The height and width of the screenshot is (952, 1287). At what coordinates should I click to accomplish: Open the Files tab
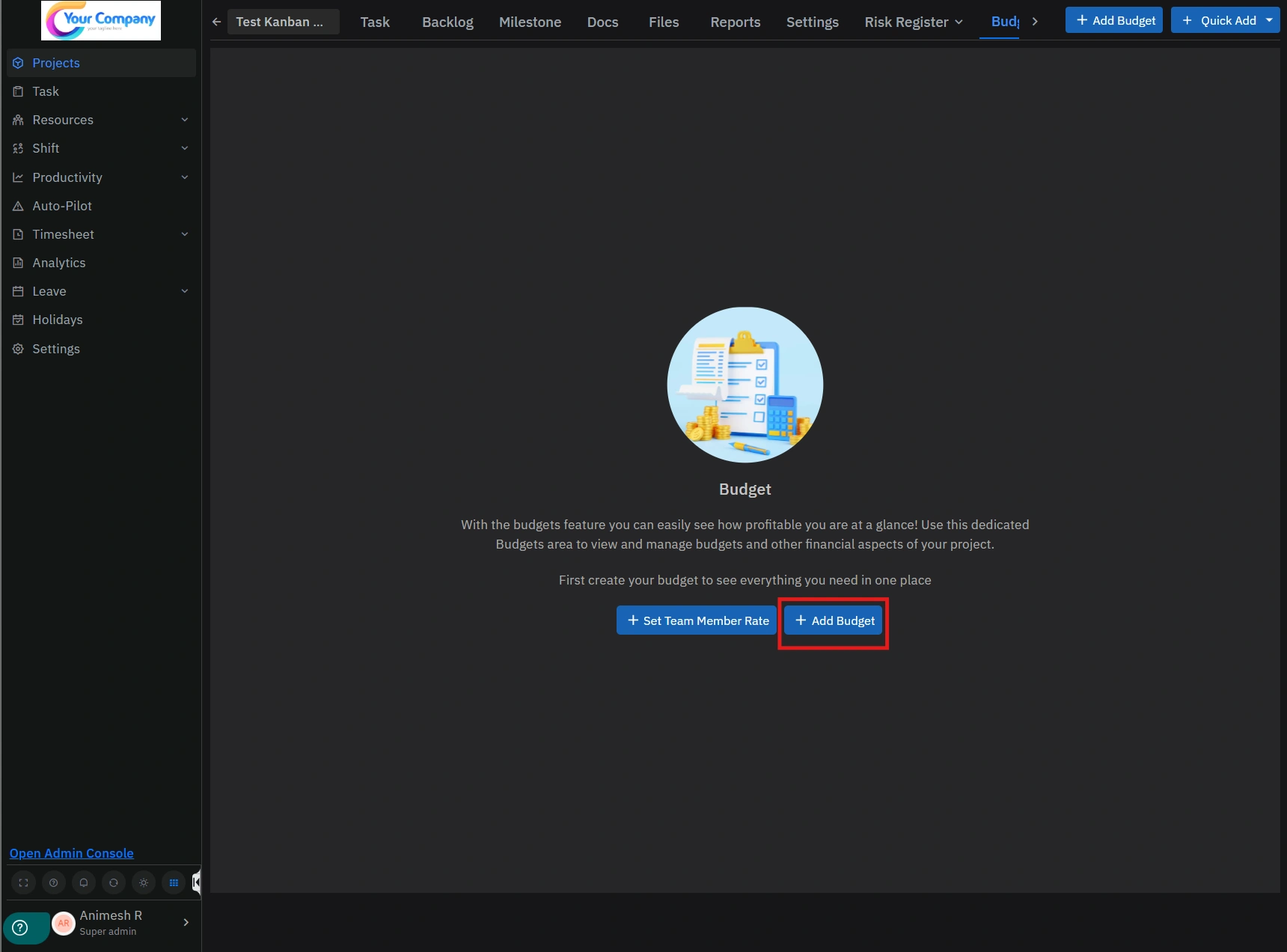664,22
